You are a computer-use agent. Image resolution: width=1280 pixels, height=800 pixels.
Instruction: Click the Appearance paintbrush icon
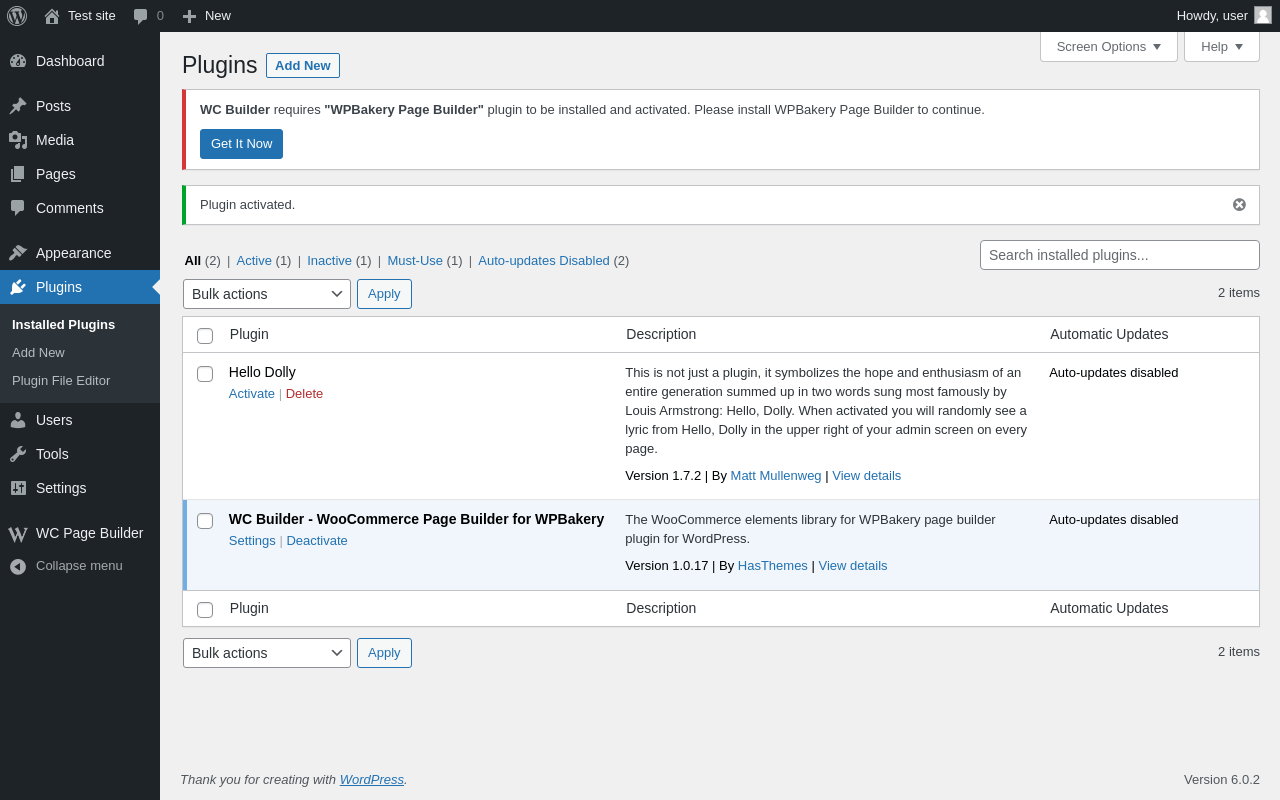click(x=18, y=253)
